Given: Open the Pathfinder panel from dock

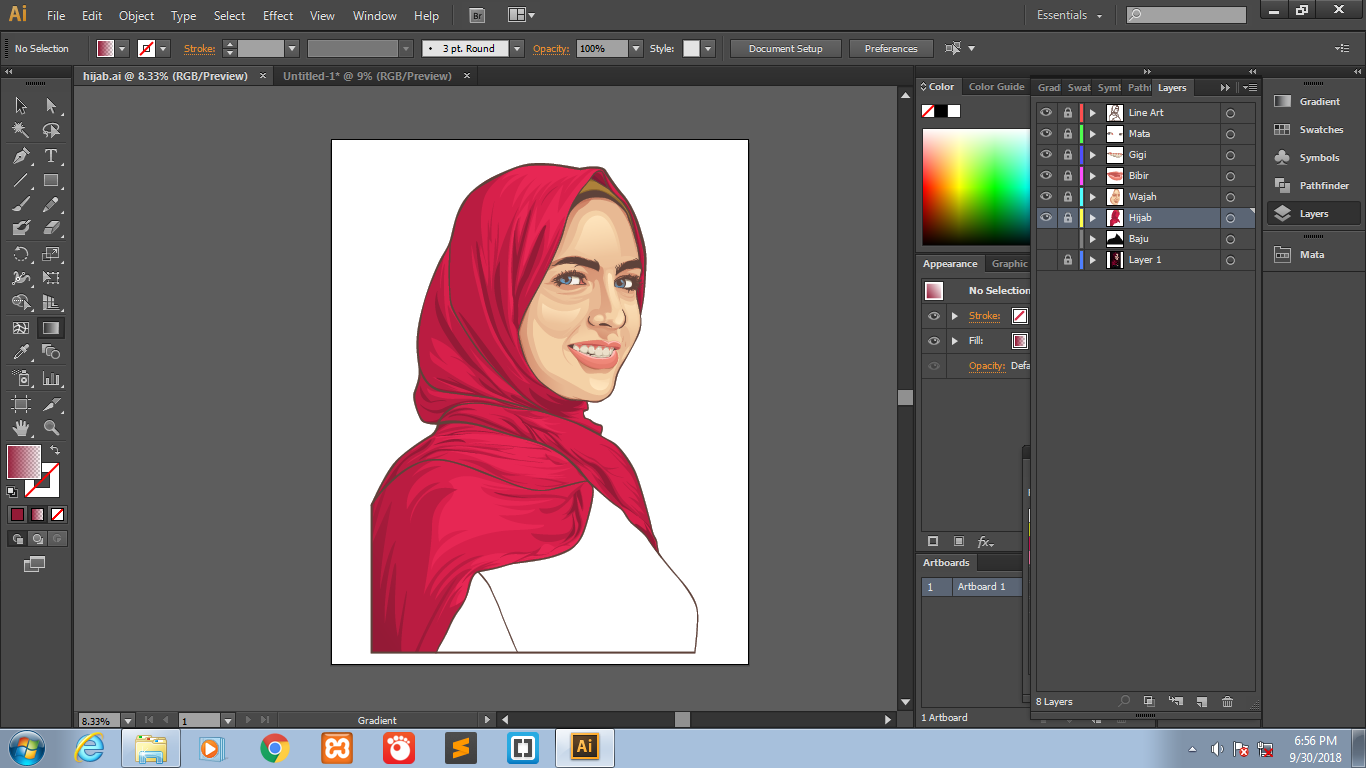Looking at the screenshot, I should (1313, 186).
